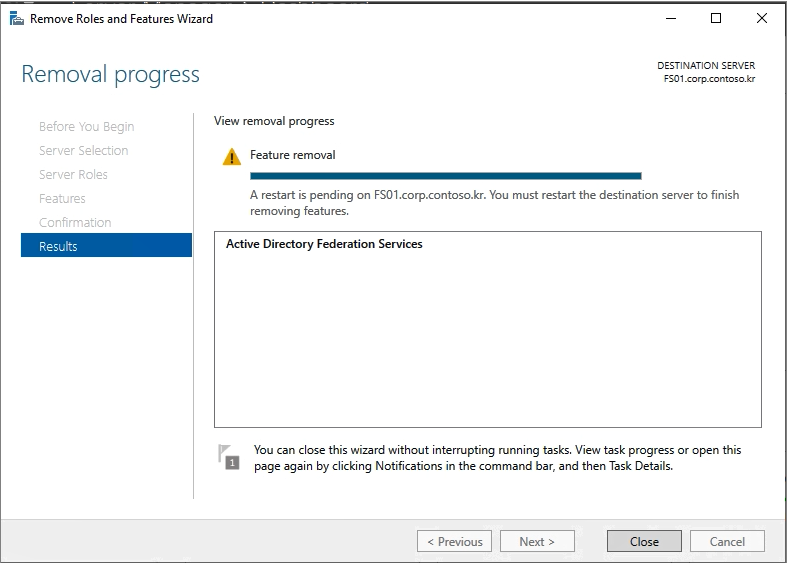Click FS01.corp.contoso.kr destination server name

tap(709, 79)
